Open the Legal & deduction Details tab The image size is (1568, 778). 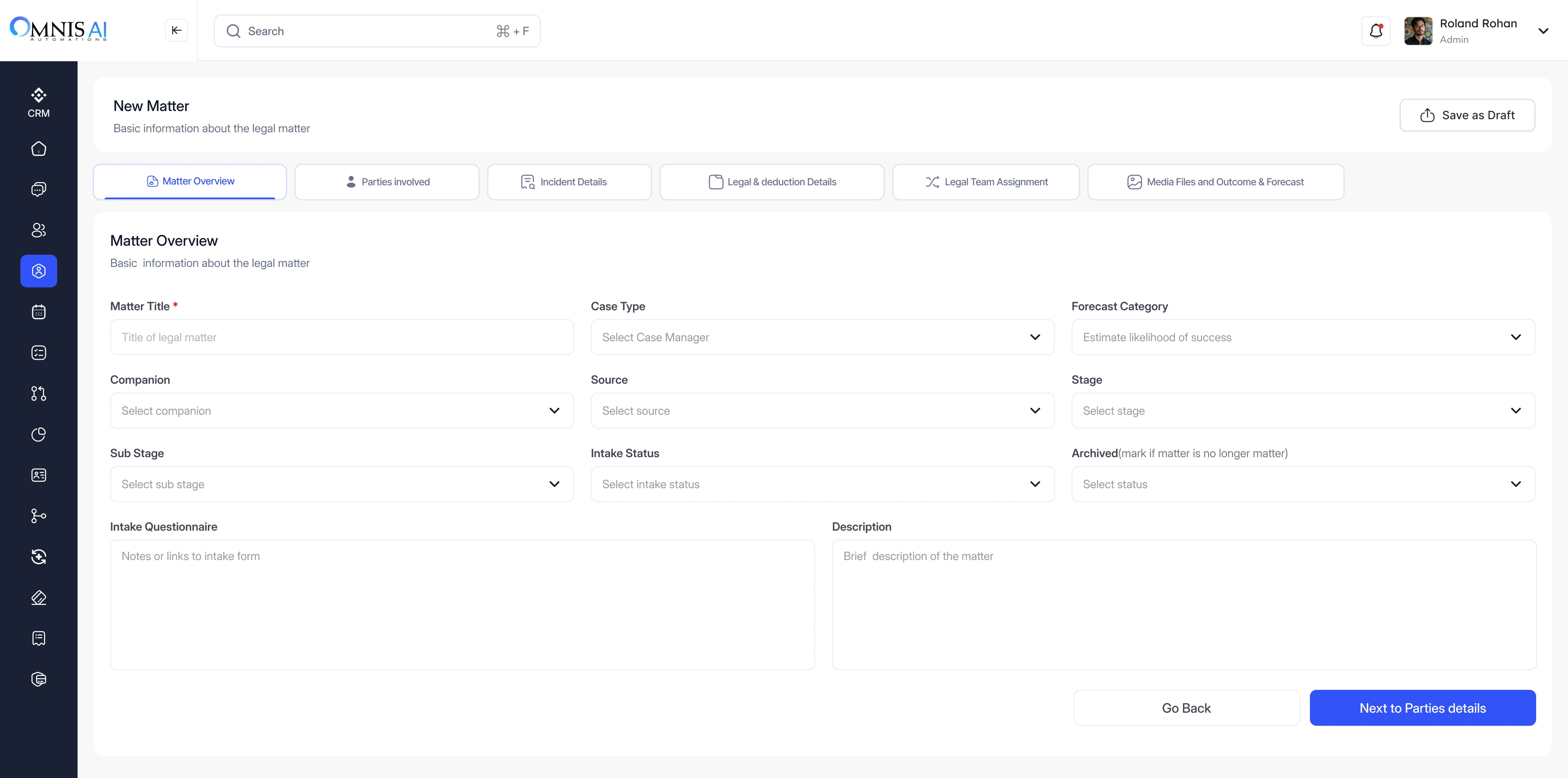772,182
